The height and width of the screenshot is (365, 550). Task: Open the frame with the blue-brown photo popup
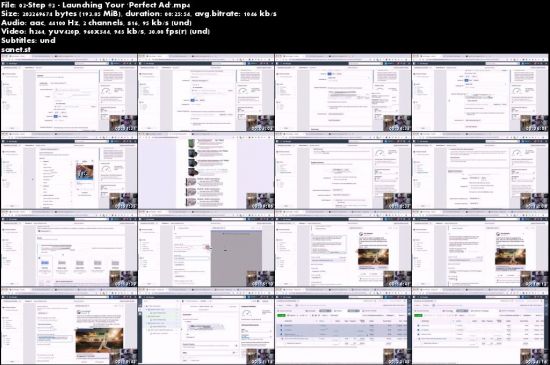tap(69, 170)
